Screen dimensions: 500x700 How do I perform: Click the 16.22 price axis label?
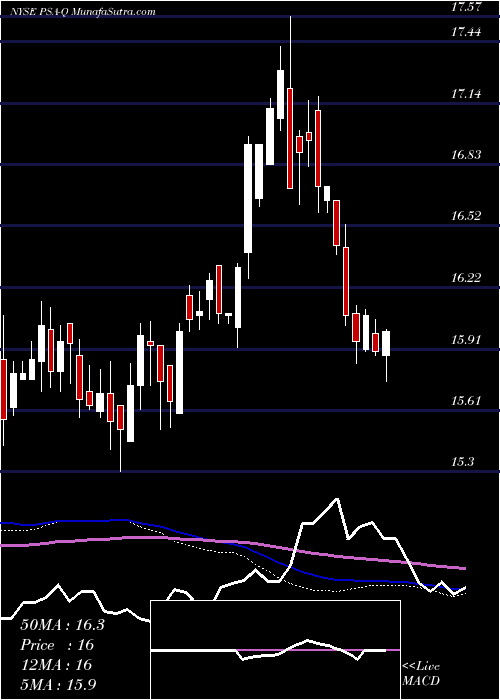pos(466,278)
